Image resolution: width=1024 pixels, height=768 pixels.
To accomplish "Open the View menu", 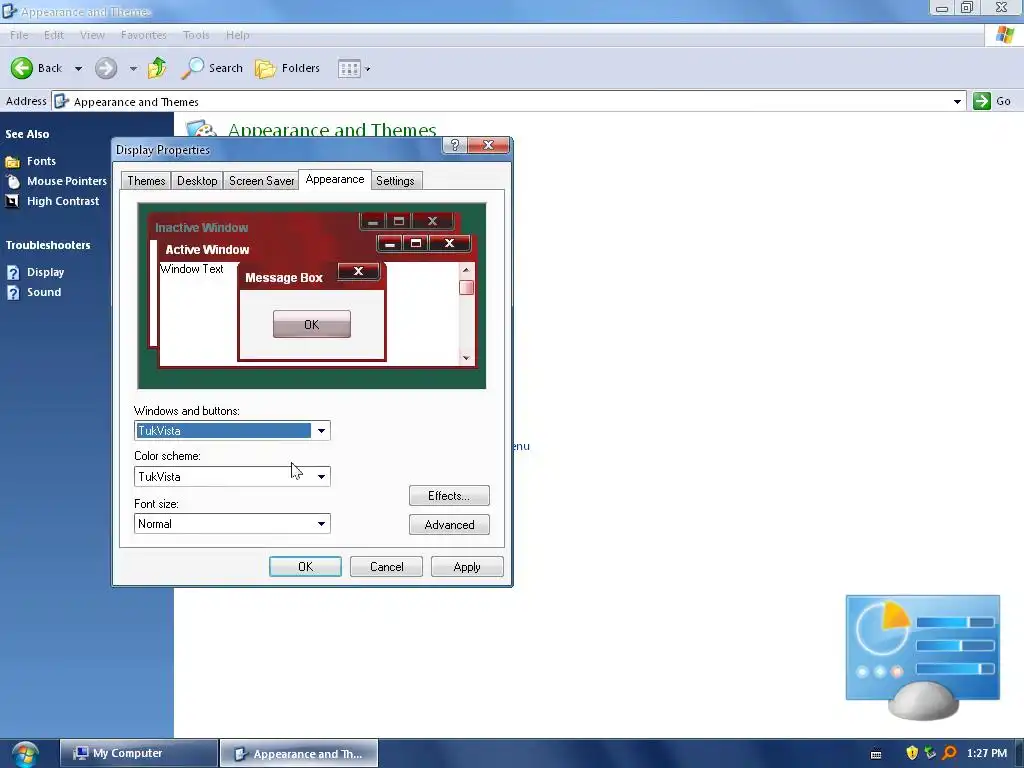I will tap(92, 35).
